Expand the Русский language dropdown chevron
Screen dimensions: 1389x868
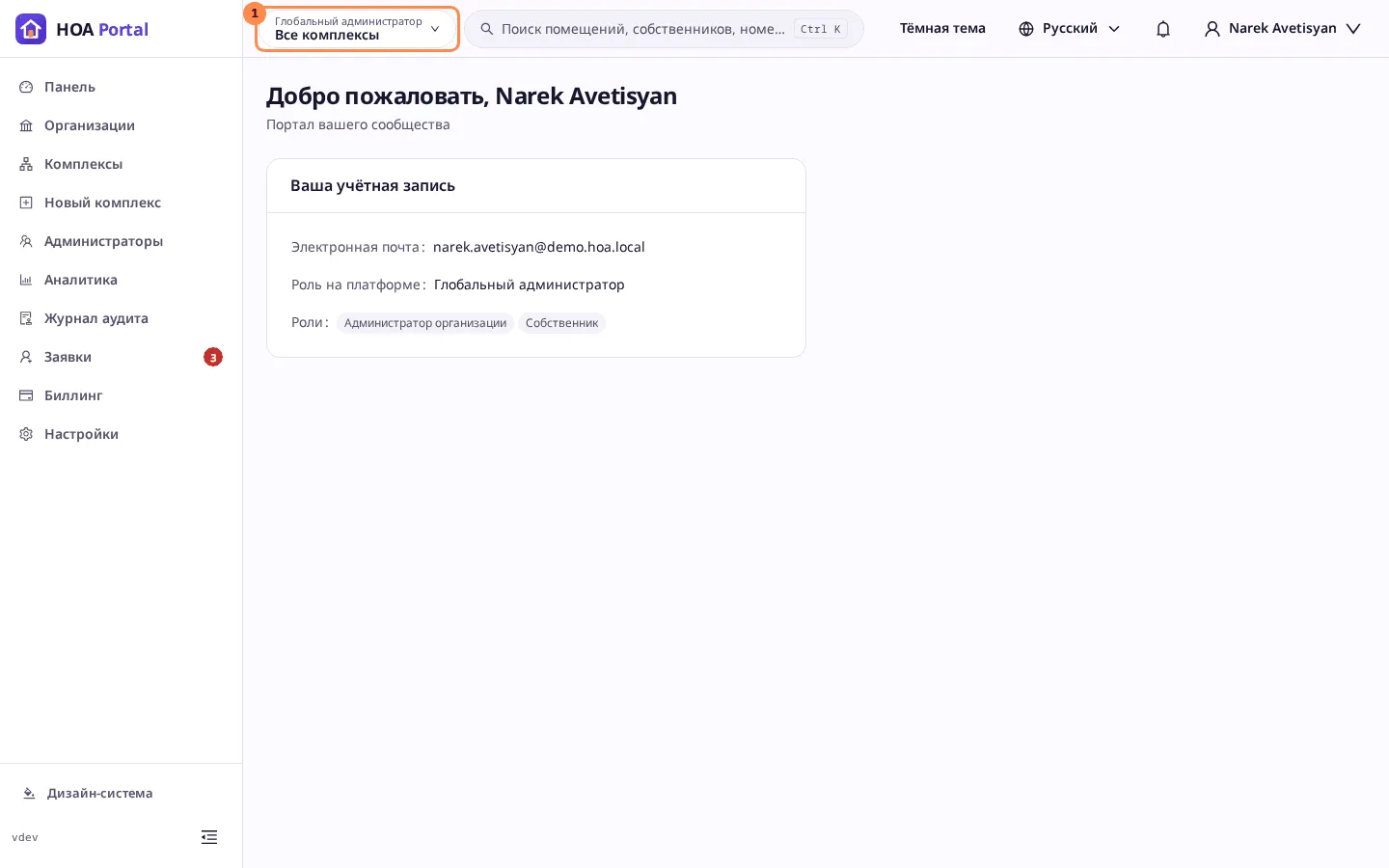click(1114, 29)
